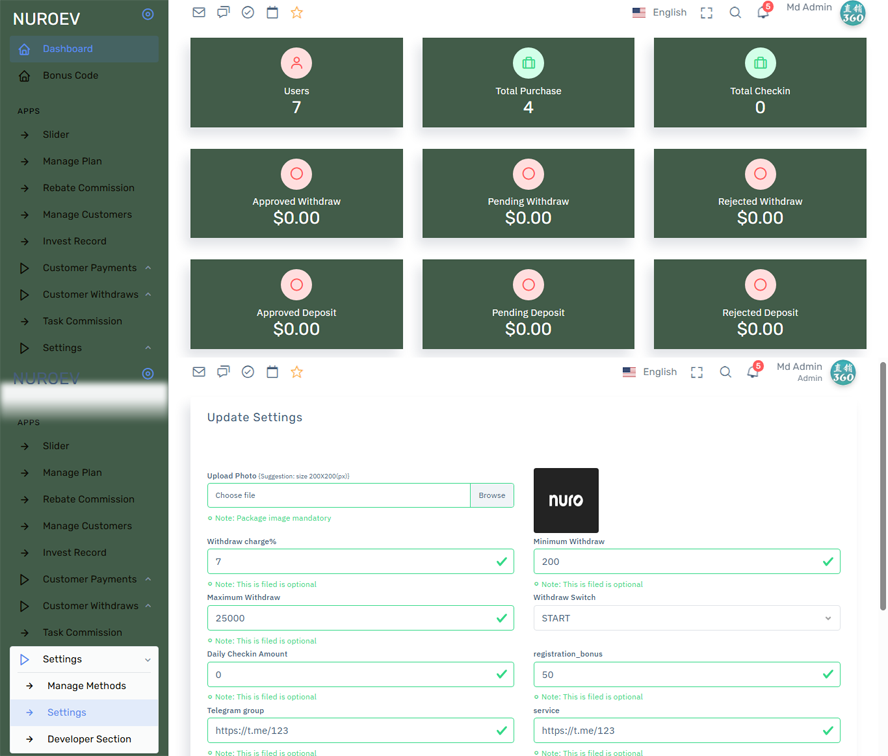
Task: Toggle fullscreen in the header above Update Settings
Action: pos(697,372)
